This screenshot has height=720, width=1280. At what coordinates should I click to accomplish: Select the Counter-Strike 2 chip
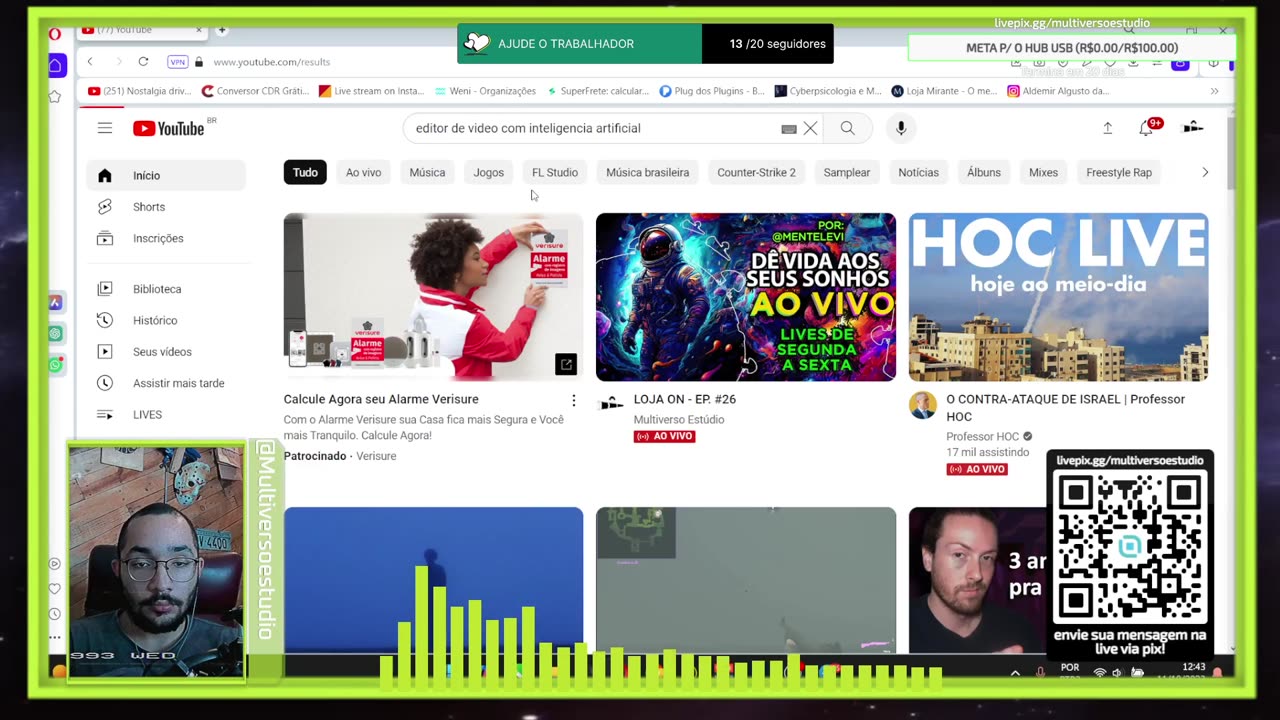coord(757,173)
